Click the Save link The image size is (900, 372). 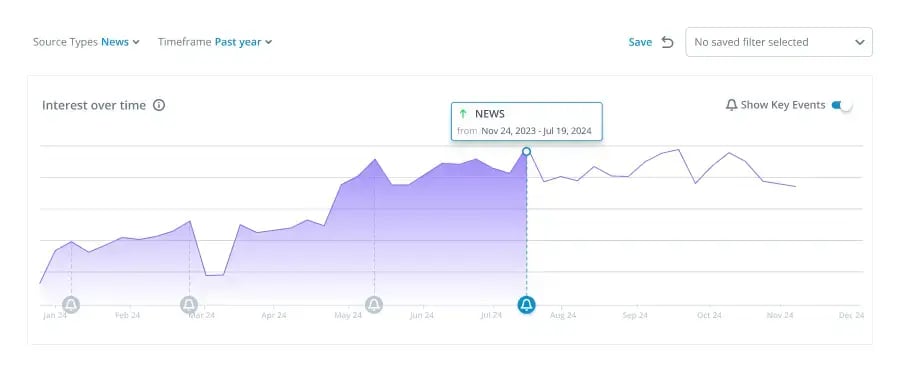(x=640, y=42)
